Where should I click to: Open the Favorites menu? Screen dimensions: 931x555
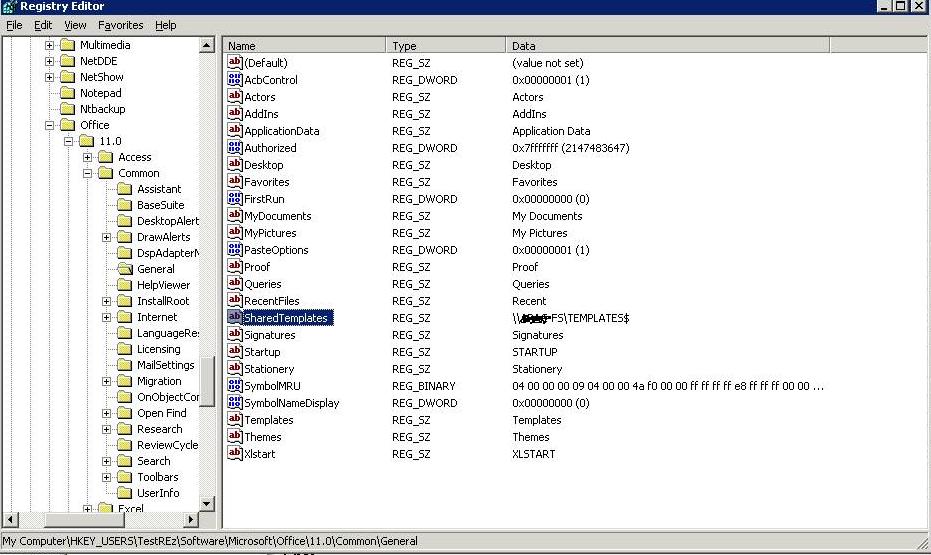click(120, 25)
